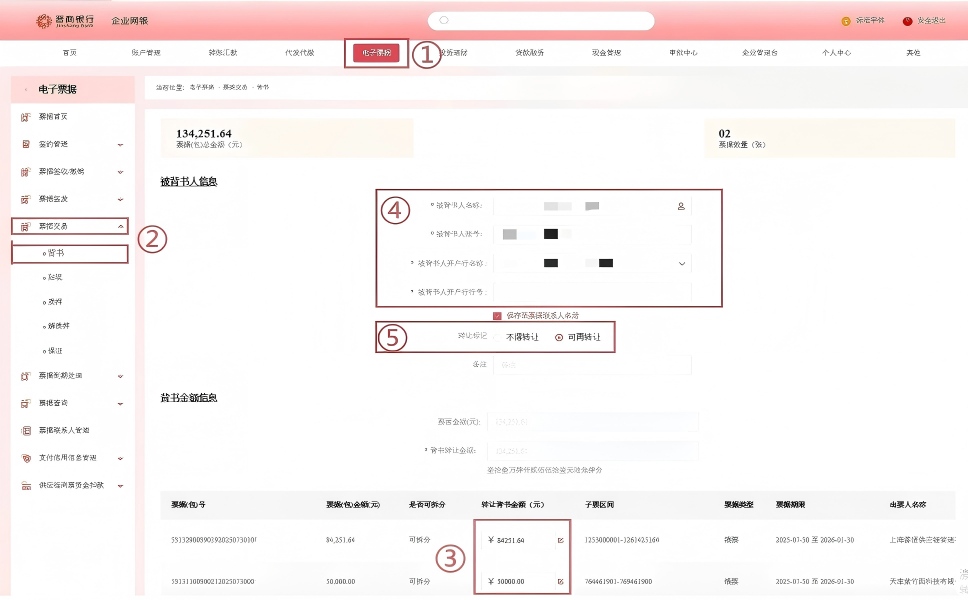Image resolution: width=968 pixels, height=600 pixels.
Task: Click the 票据联系人管理 sidebar icon
Action: [27, 430]
